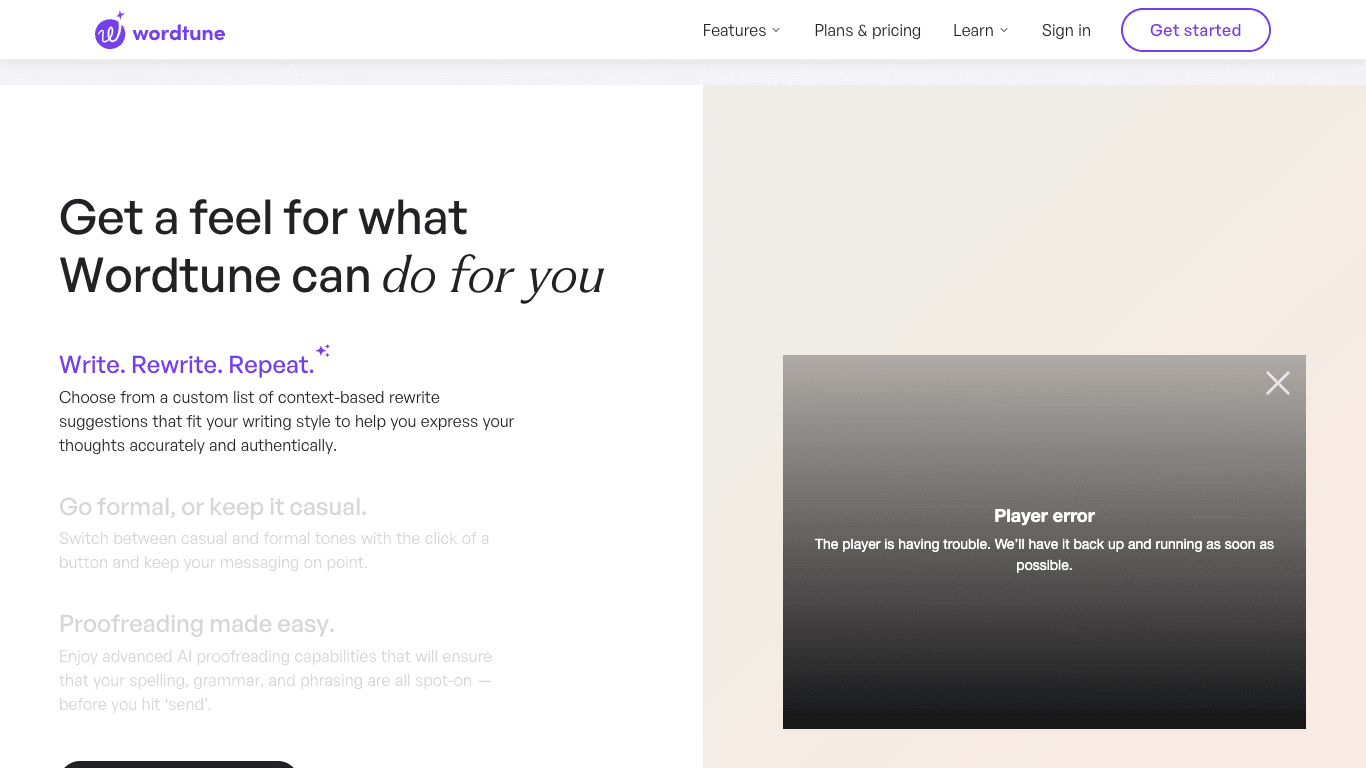Screen dimensions: 1366x768
Task: Click the 'player is having trouble' message text
Action: coord(1044,555)
